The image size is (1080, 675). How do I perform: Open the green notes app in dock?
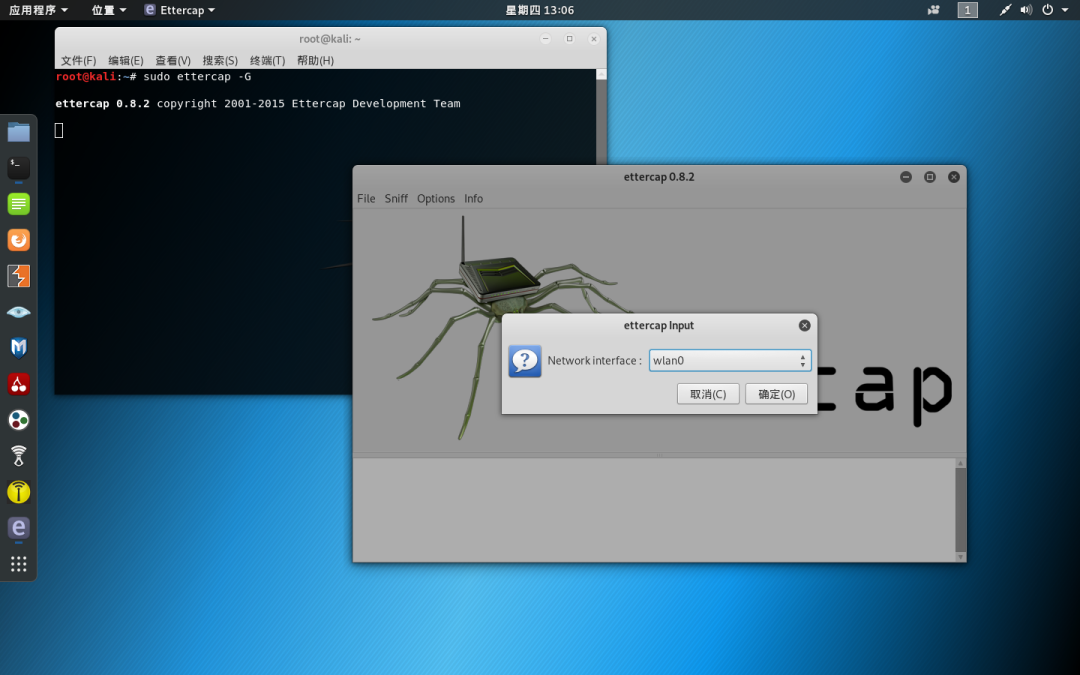point(19,204)
